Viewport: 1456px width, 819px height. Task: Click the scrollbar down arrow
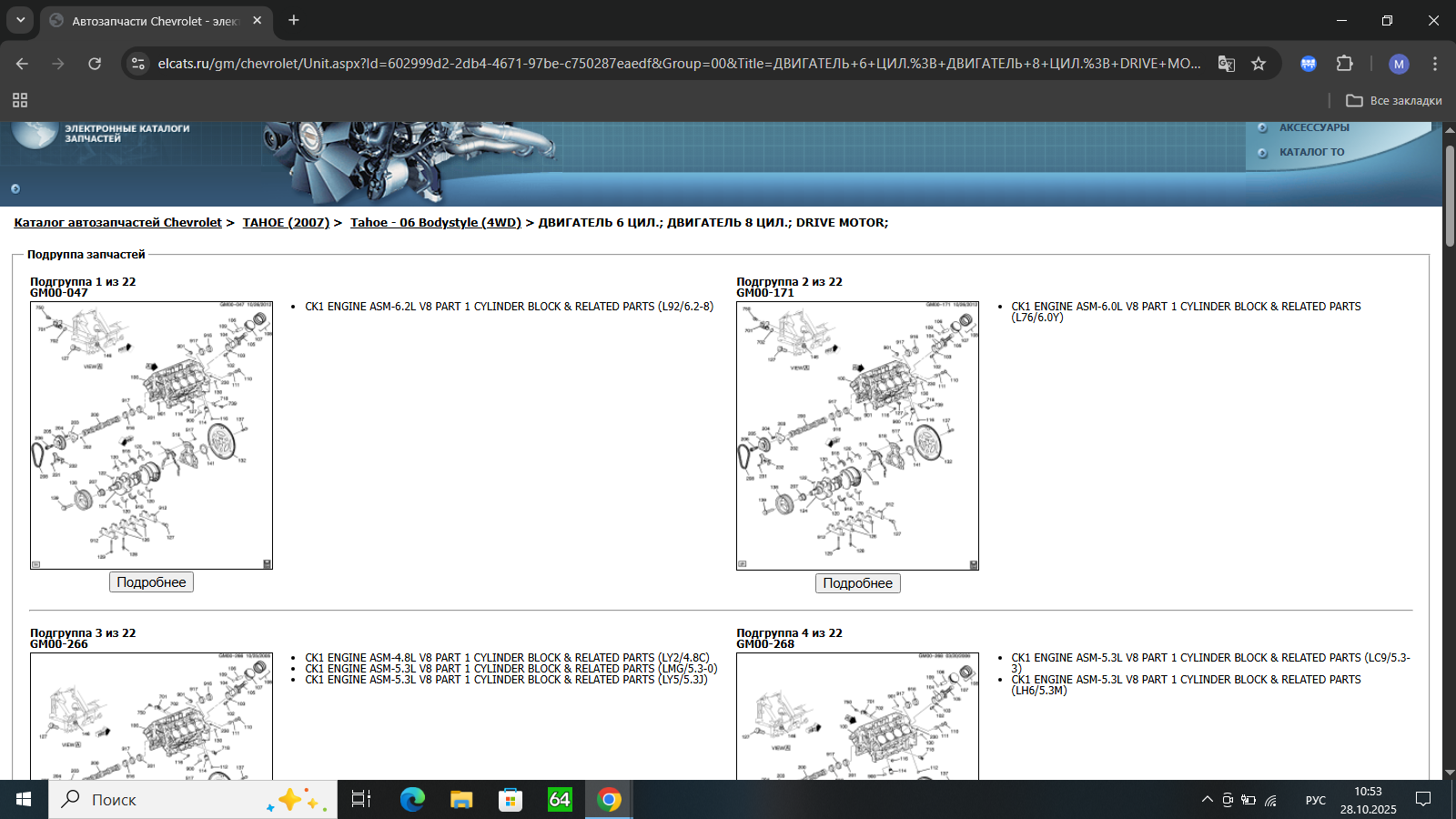click(1450, 773)
